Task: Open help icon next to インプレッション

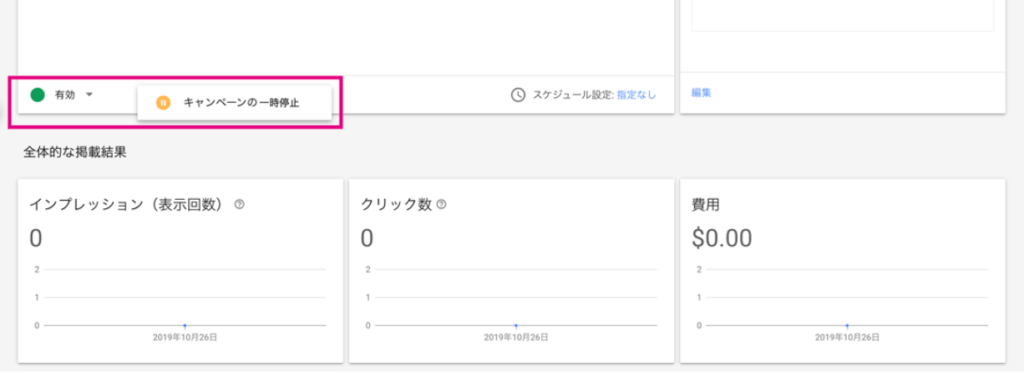Action: (239, 204)
